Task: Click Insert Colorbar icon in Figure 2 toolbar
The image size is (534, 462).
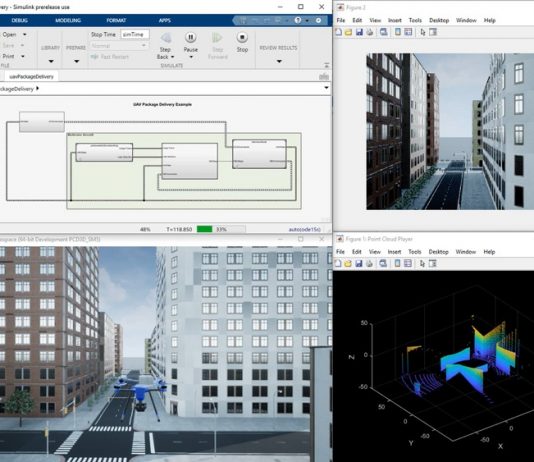Action: click(397, 32)
